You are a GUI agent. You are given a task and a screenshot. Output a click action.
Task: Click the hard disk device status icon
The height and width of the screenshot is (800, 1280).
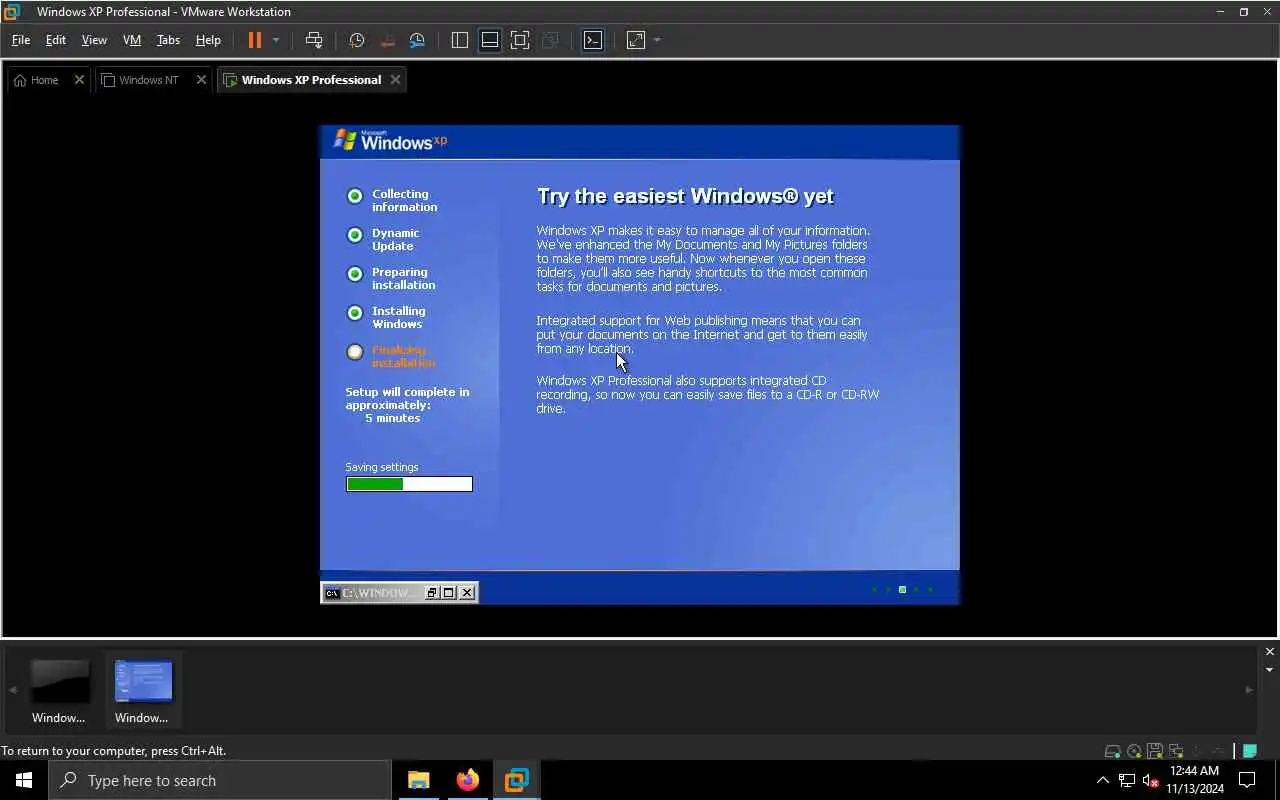[1113, 751]
